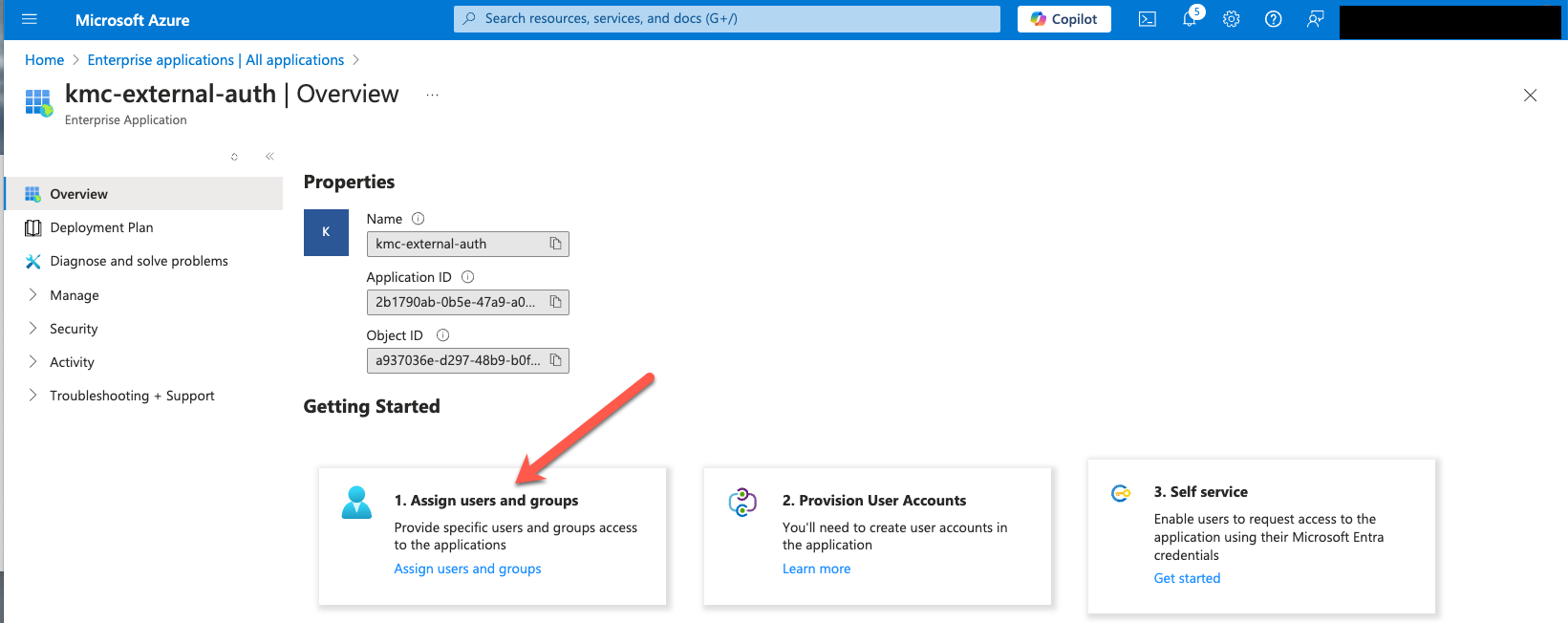Image resolution: width=1568 pixels, height=623 pixels.
Task: Click the search resources input field
Action: point(727,18)
